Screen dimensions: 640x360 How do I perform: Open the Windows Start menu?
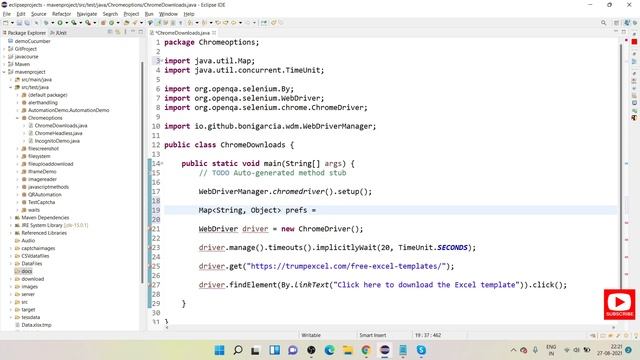pos(219,350)
